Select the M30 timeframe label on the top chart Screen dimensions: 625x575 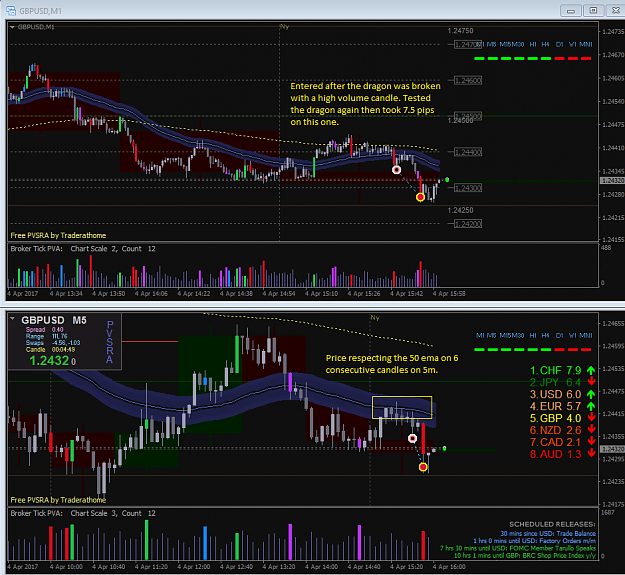coord(518,44)
